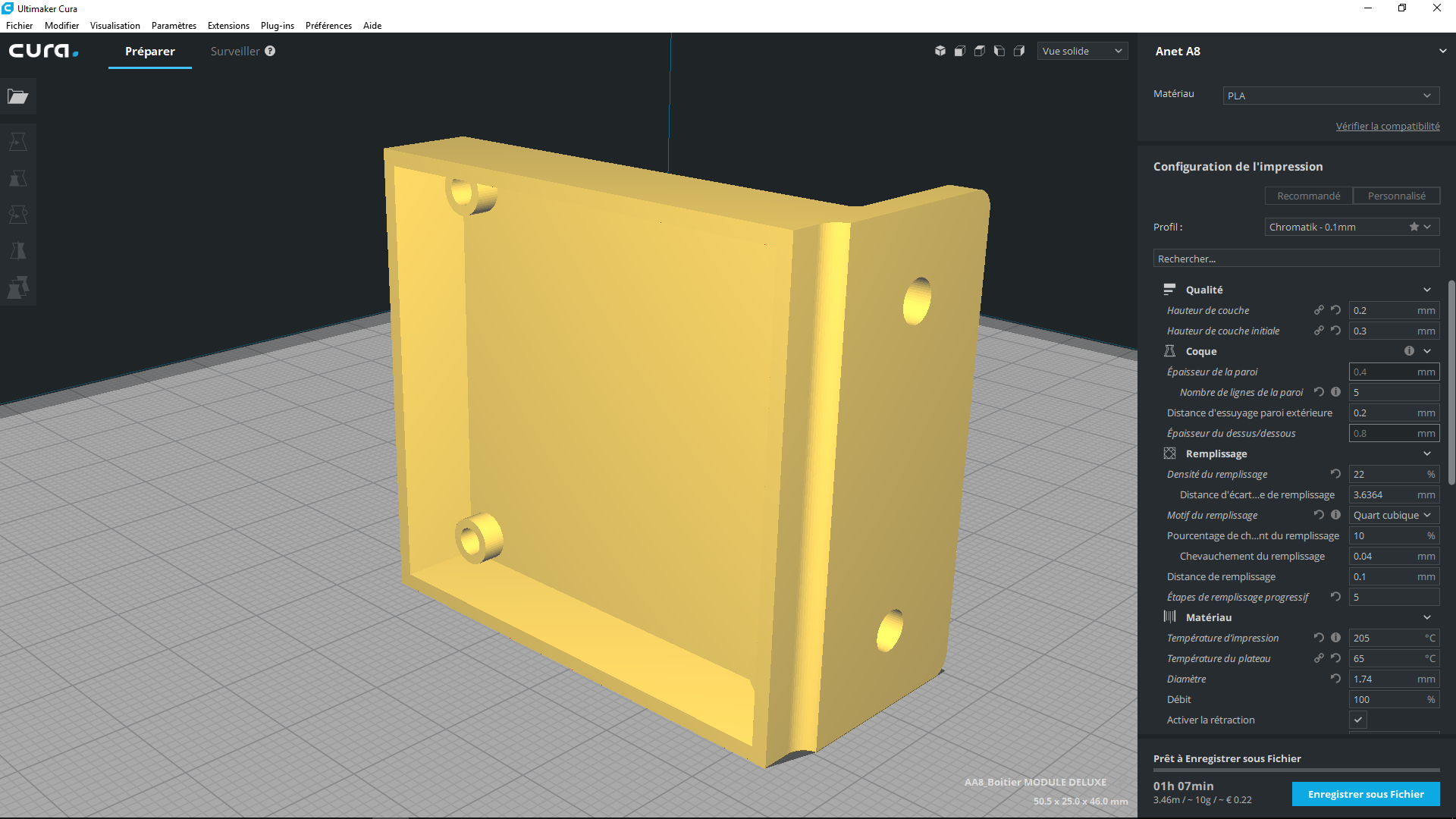Select the Mirror tool in left toolbar

[18, 251]
